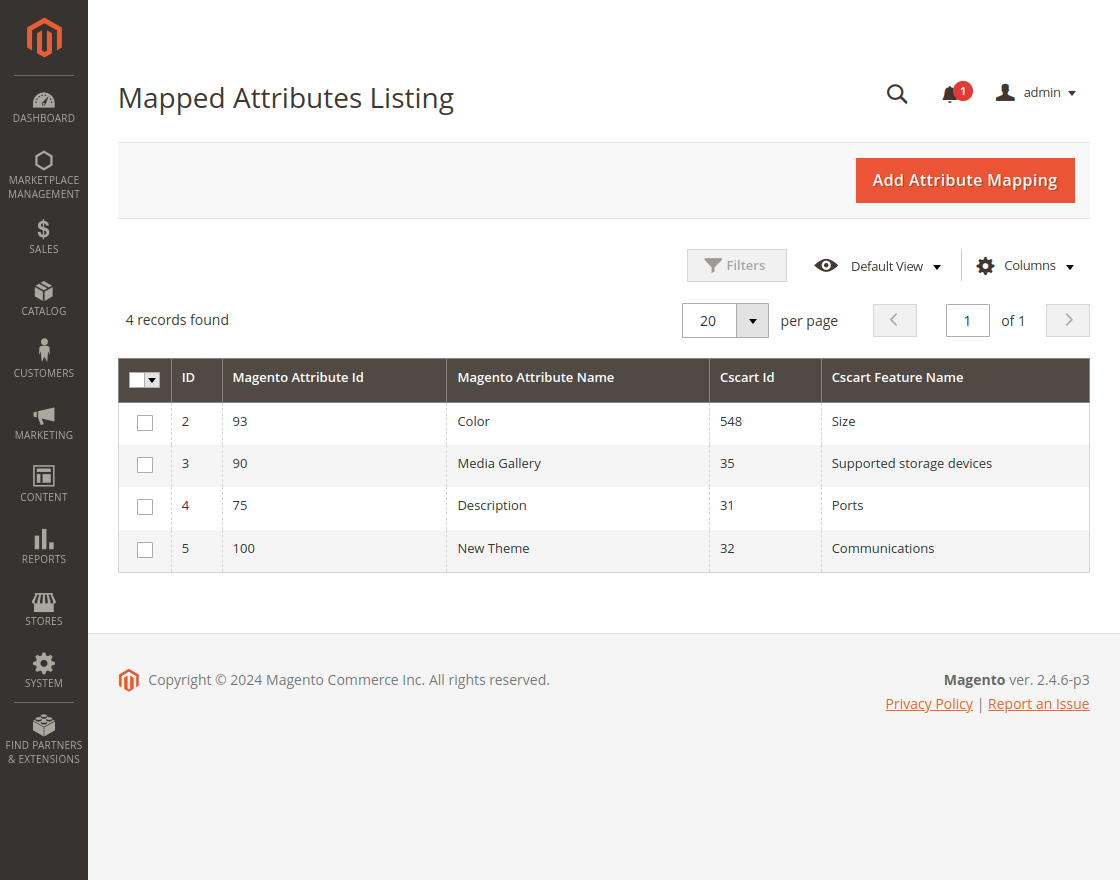Screen dimensions: 1120x880
Task: Sort by Magento Attribute Name column header
Action: [x=536, y=378]
